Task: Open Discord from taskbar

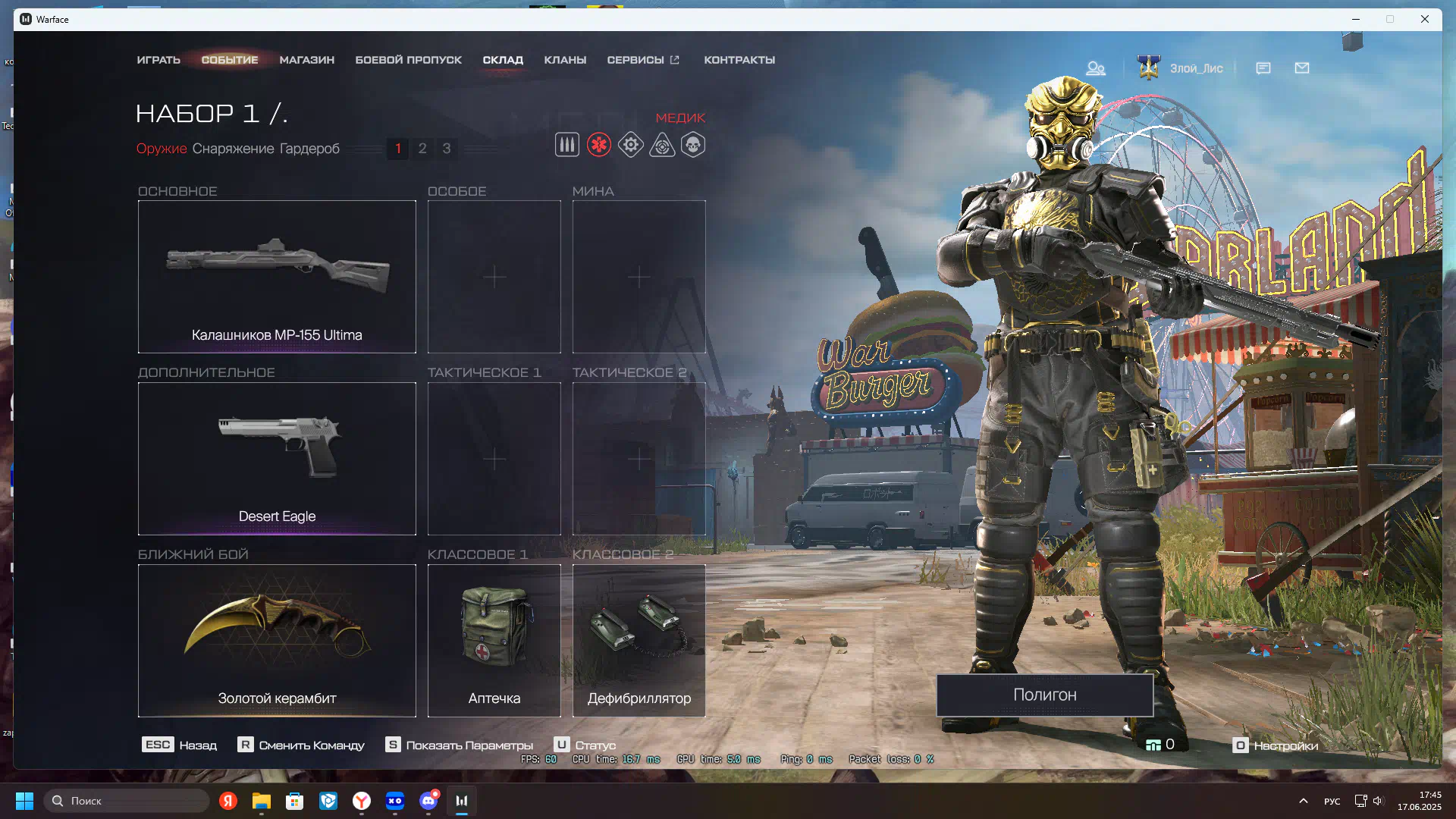Action: (428, 801)
